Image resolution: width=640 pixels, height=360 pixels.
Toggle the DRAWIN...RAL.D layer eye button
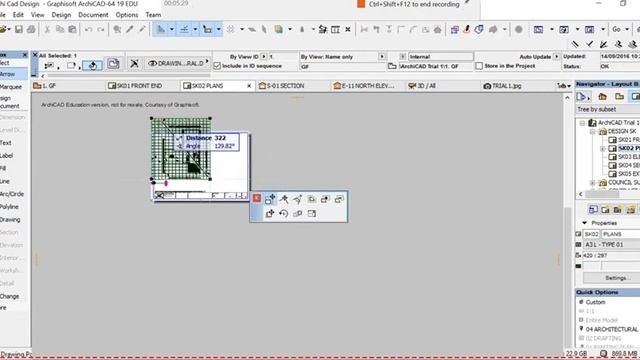(177, 63)
